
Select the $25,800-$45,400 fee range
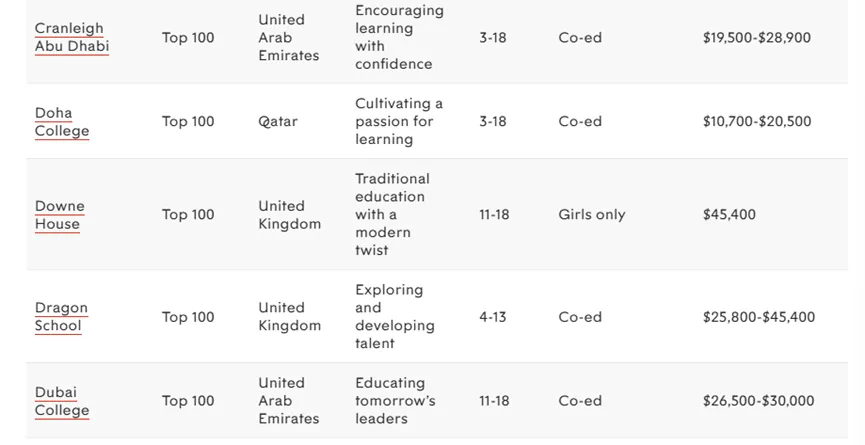click(x=759, y=317)
